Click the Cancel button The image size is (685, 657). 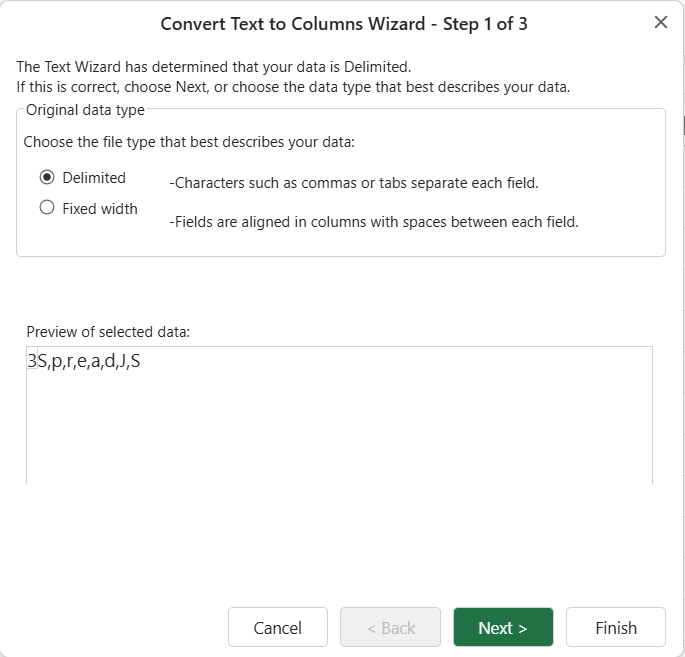(278, 627)
